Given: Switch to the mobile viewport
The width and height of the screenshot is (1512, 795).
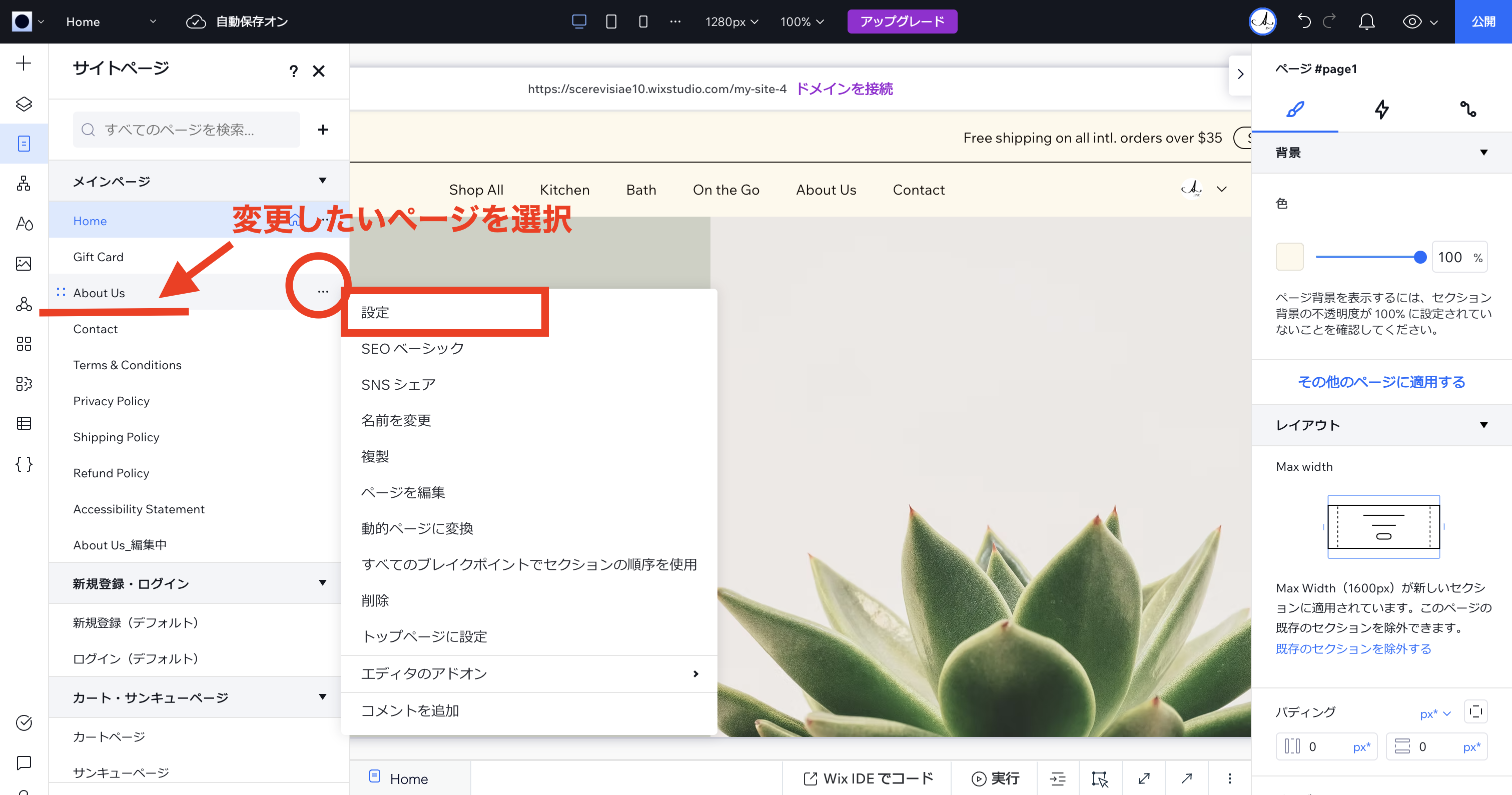Looking at the screenshot, I should coord(643,21).
